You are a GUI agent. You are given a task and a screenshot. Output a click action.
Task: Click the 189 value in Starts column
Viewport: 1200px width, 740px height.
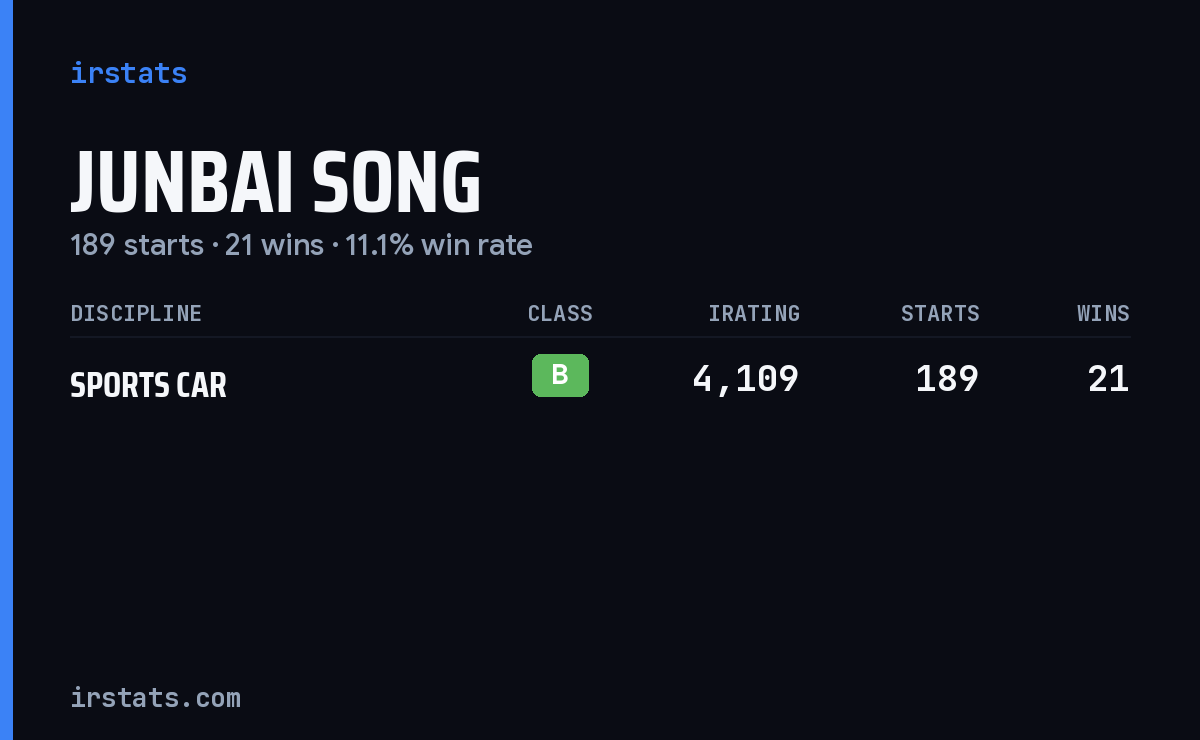[947, 379]
